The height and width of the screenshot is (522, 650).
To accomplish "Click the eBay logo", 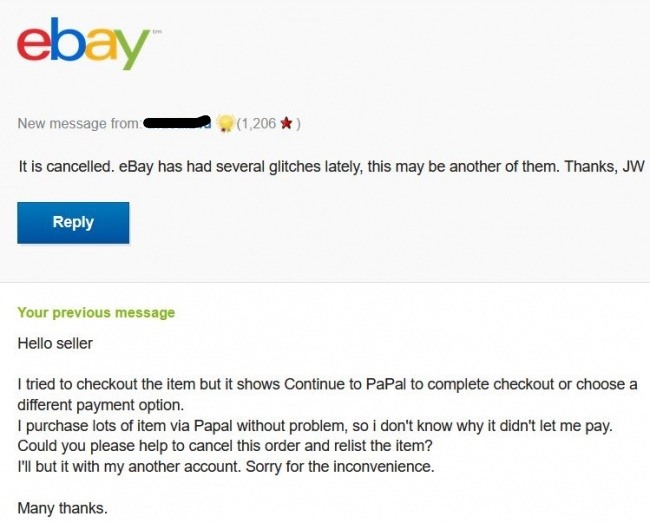I will [83, 44].
